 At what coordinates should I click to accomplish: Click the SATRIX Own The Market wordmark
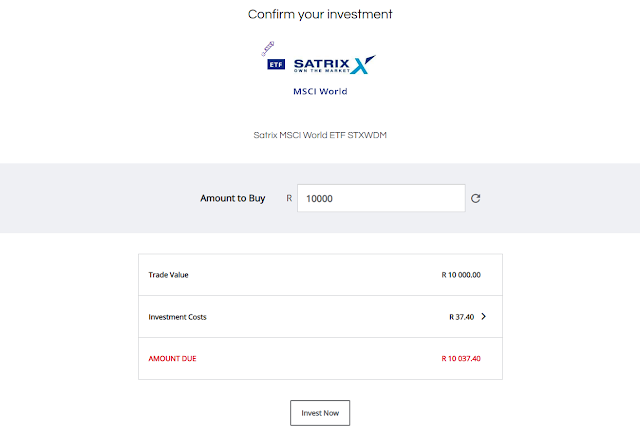point(322,65)
